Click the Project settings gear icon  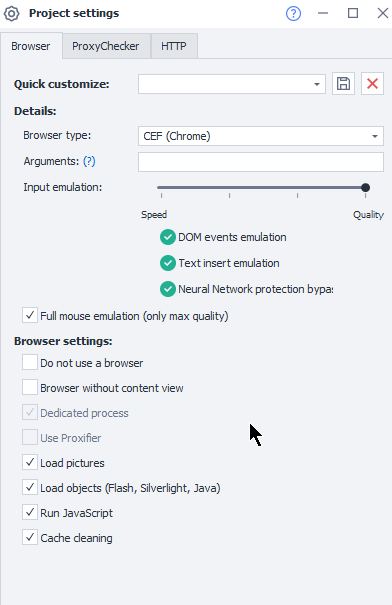pyautogui.click(x=12, y=14)
